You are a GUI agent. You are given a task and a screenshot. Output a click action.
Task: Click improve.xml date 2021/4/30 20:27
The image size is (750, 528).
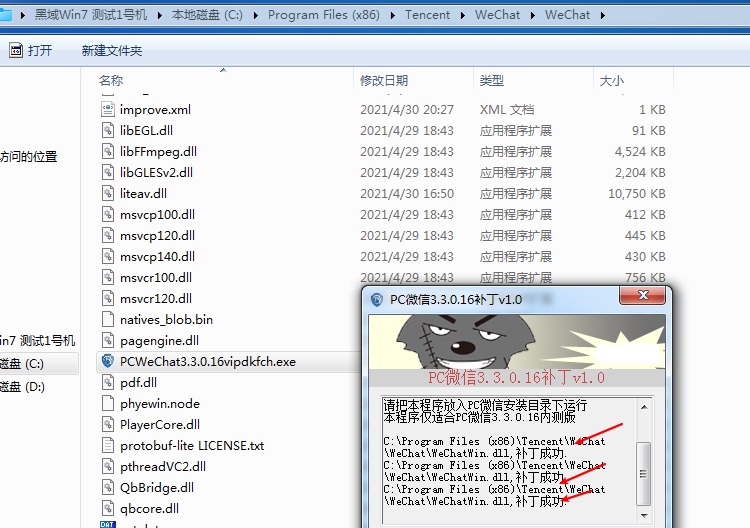[407, 110]
